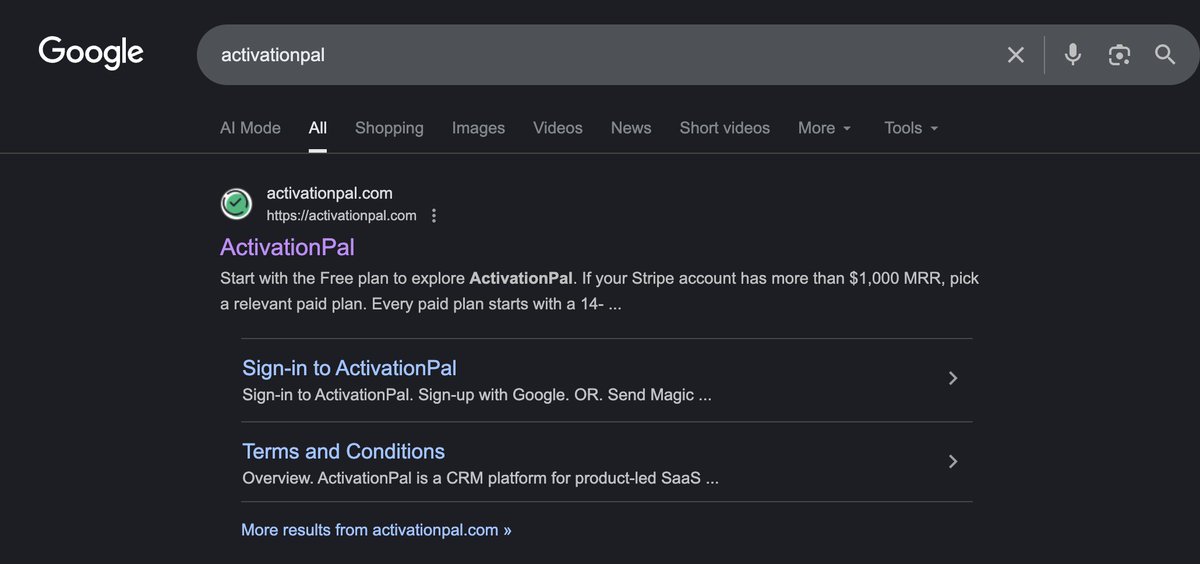
Task: Open the three-dot menu beside activationpal.com URL
Action: (434, 216)
